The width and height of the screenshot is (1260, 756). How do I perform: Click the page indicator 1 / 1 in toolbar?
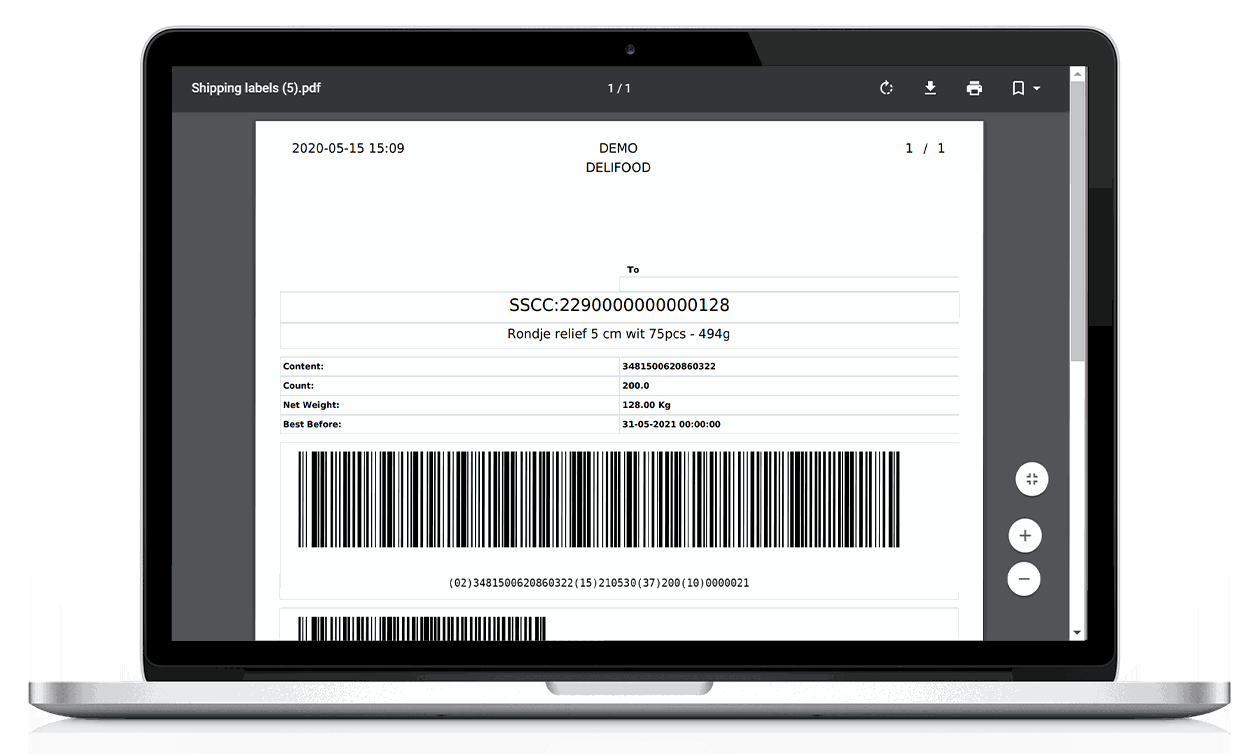point(619,88)
